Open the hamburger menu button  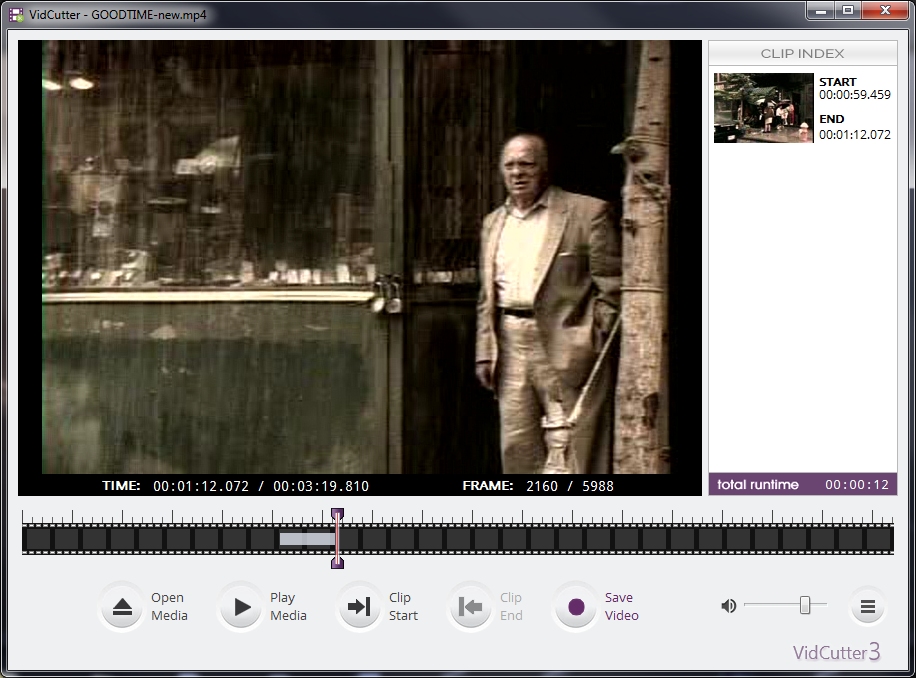pyautogui.click(x=868, y=607)
